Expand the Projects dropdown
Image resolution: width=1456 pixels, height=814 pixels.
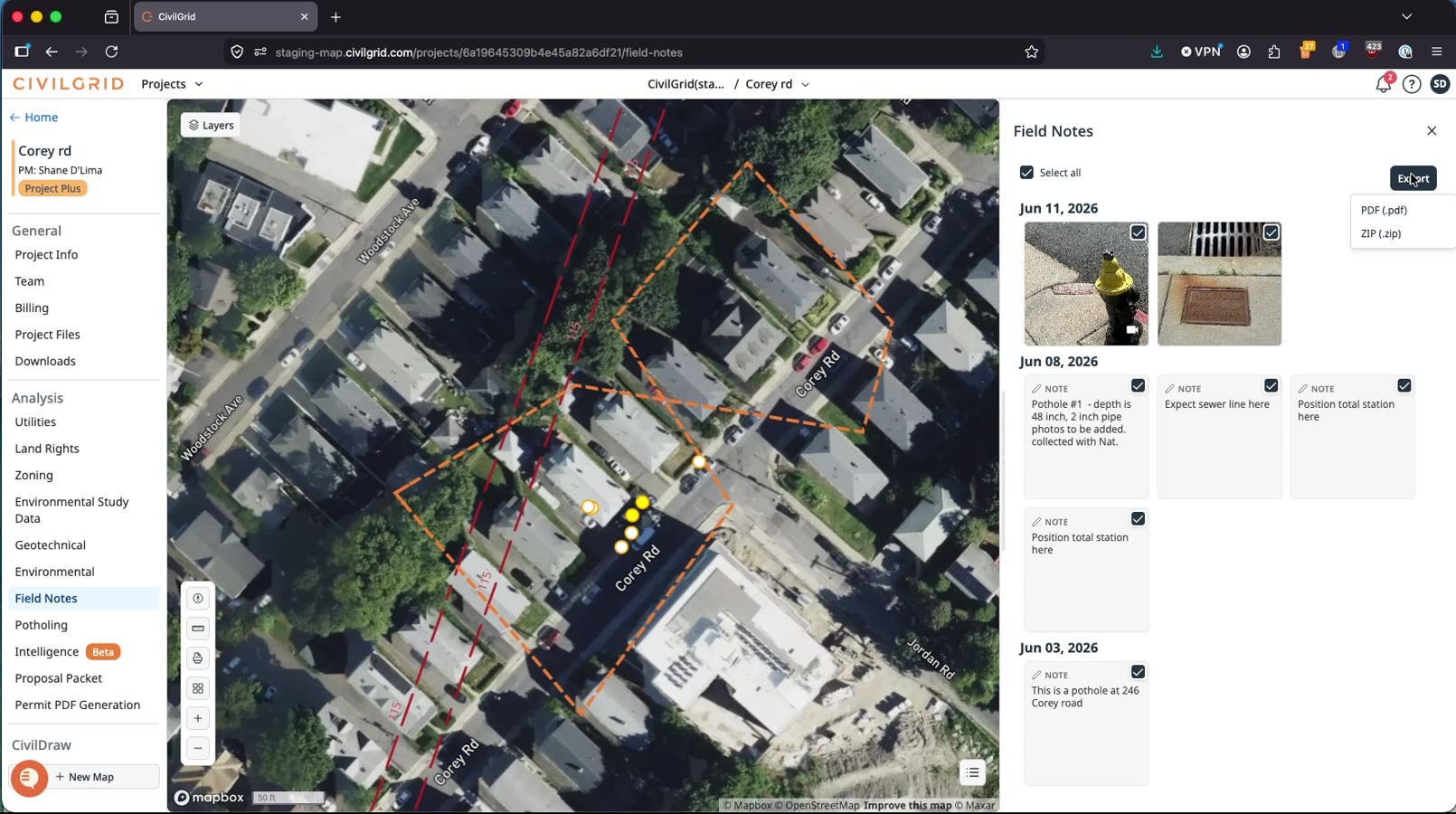pyautogui.click(x=172, y=84)
